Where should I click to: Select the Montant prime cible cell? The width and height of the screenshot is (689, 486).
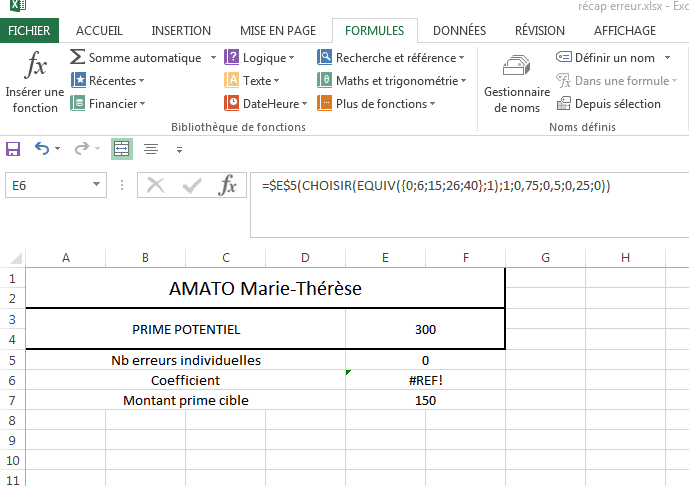186,400
